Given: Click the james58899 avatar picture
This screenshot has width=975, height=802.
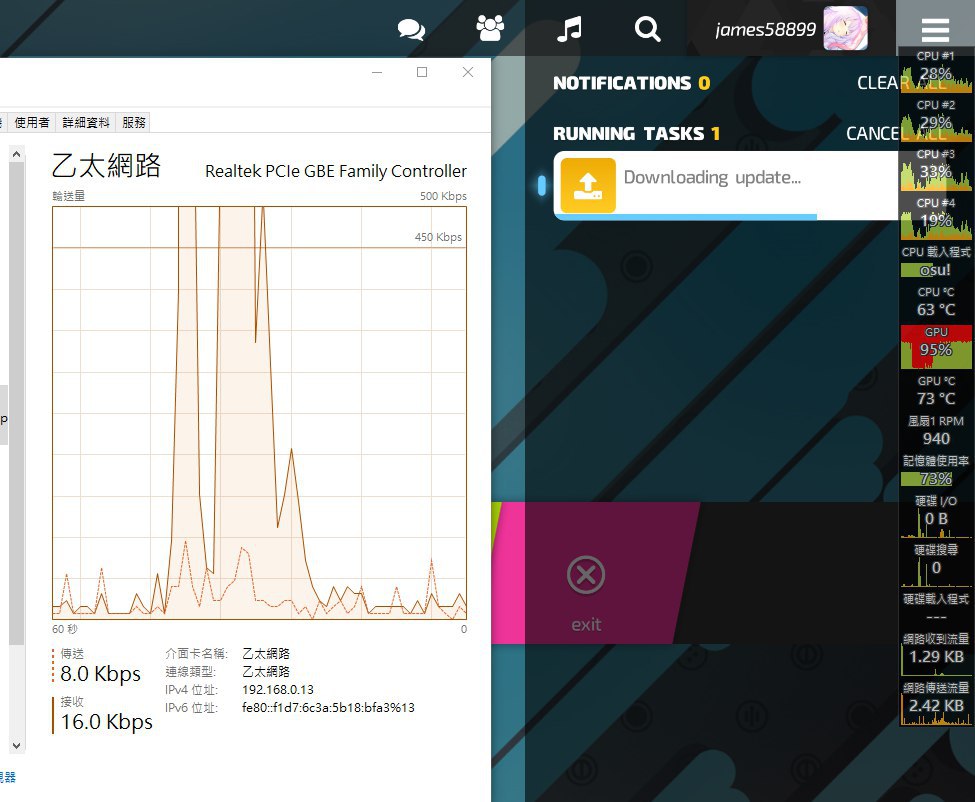Looking at the screenshot, I should (845, 29).
